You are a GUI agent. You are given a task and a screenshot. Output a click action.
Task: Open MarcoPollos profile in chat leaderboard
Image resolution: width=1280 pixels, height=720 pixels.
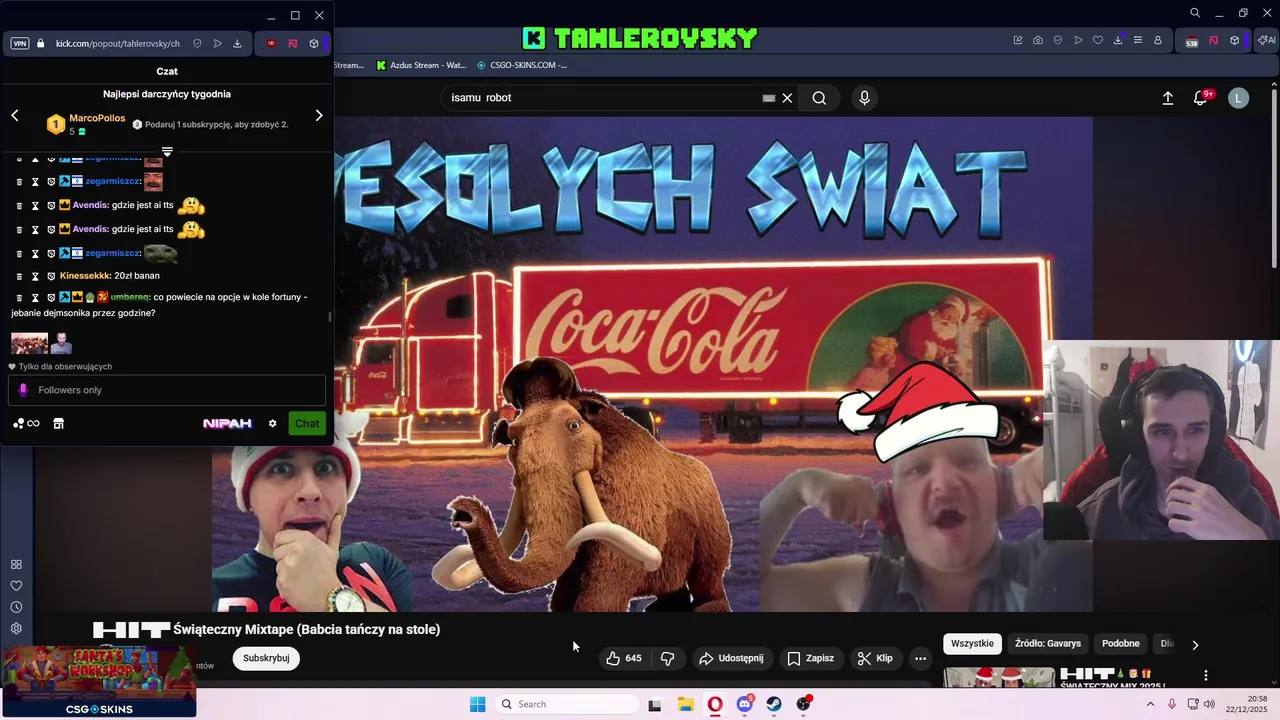coord(97,118)
